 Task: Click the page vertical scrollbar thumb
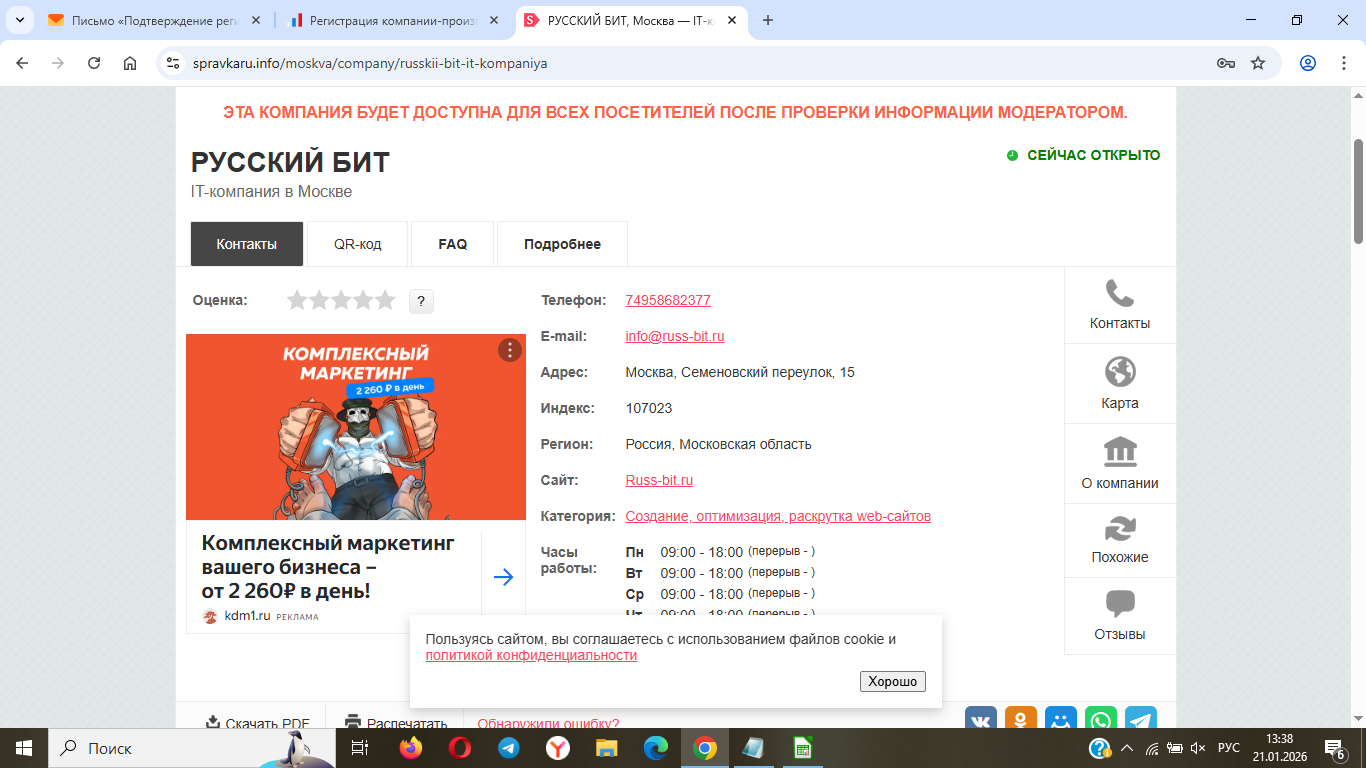click(x=1358, y=190)
